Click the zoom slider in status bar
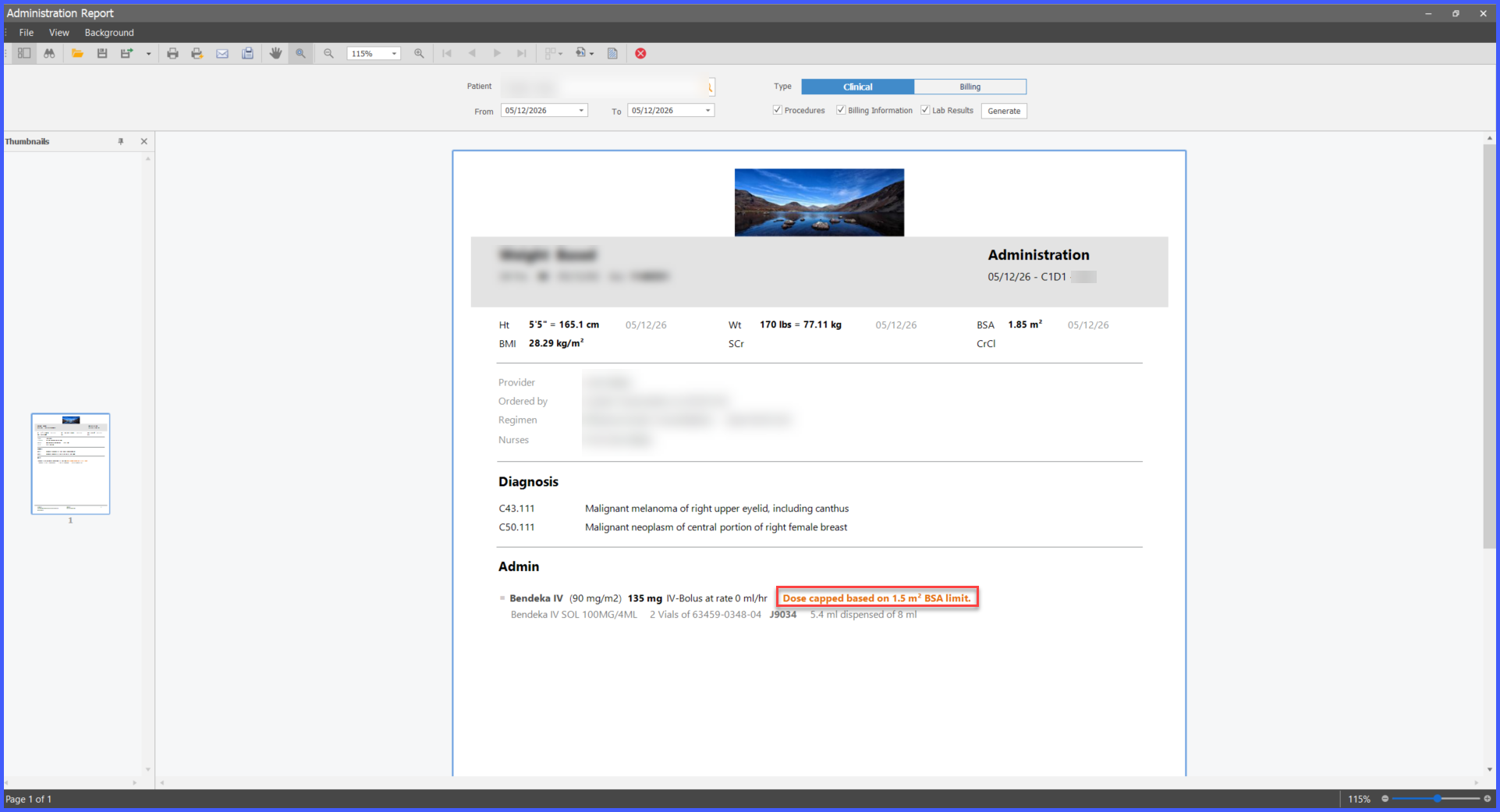The image size is (1500, 812). pyautogui.click(x=1436, y=799)
